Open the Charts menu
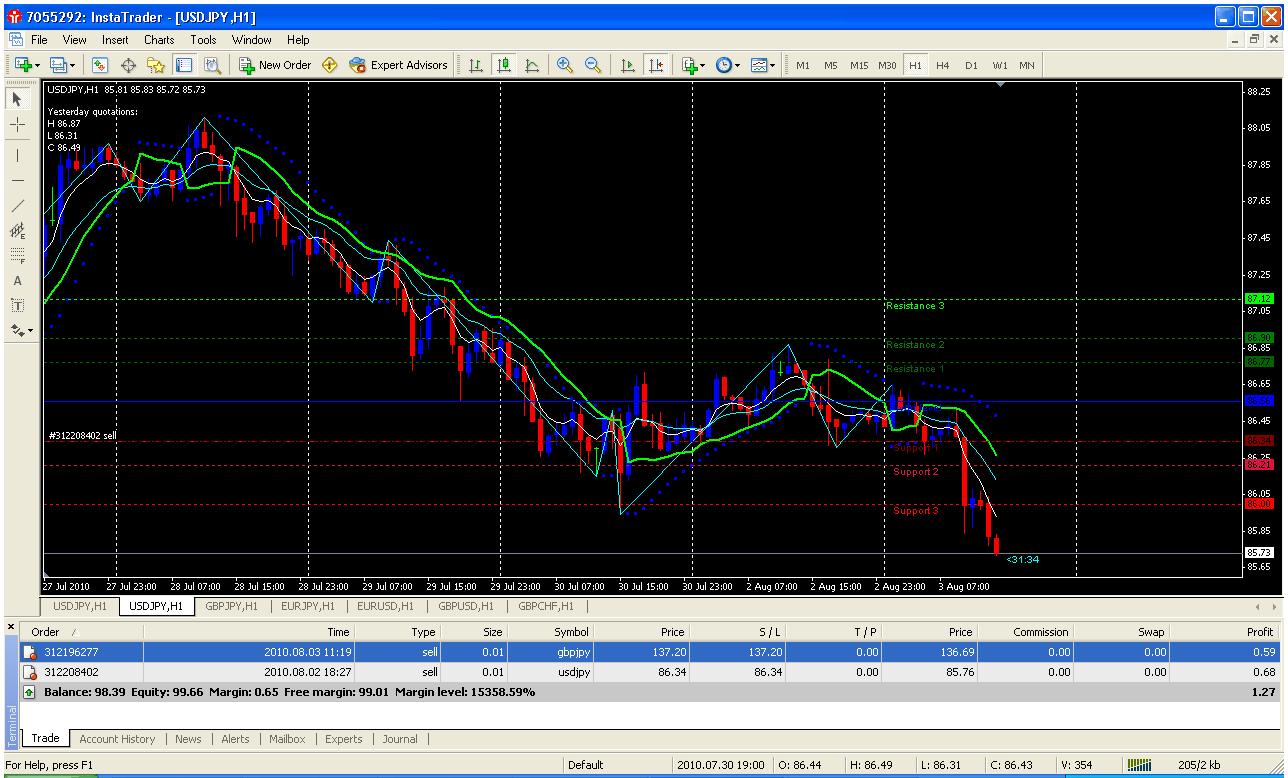Image resolution: width=1288 pixels, height=778 pixels. [159, 40]
